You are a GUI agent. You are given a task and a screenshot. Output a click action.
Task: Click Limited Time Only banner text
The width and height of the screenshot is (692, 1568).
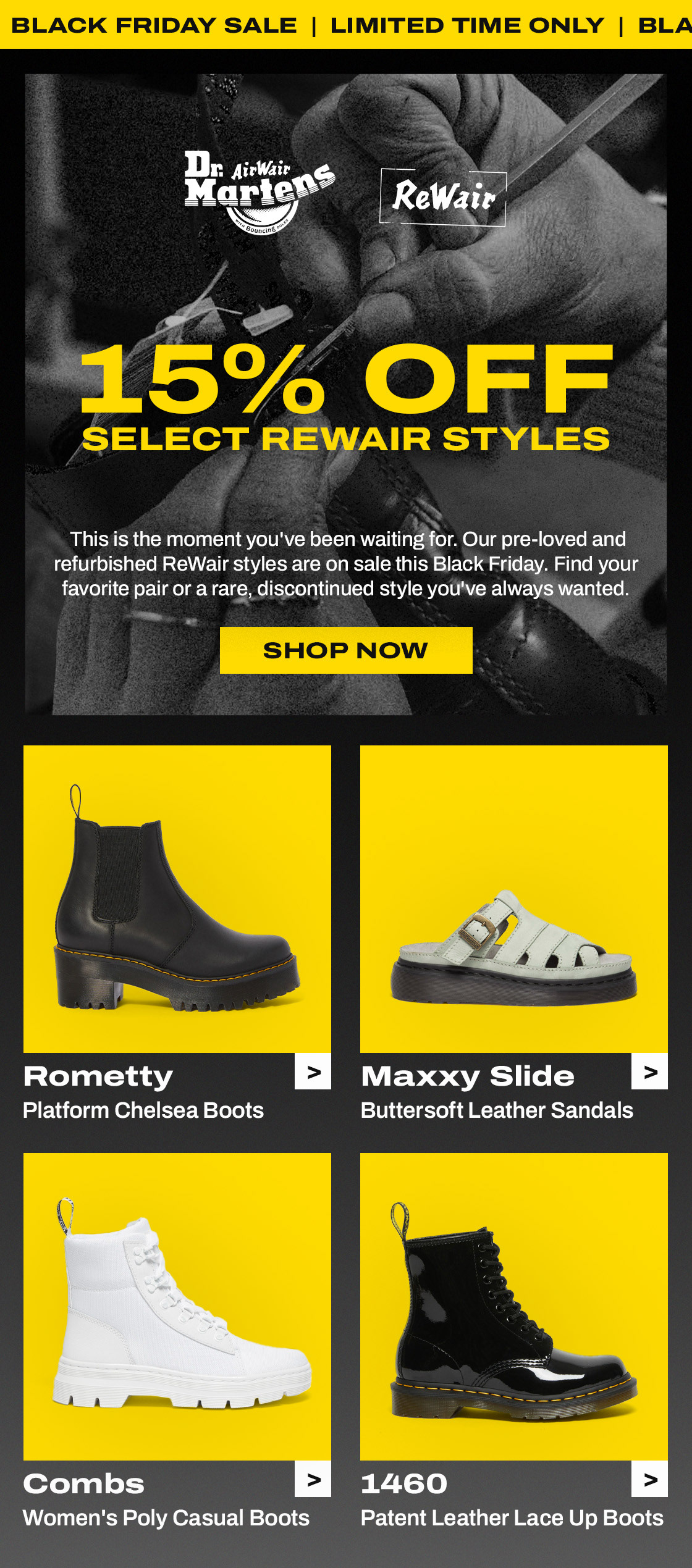tap(468, 25)
